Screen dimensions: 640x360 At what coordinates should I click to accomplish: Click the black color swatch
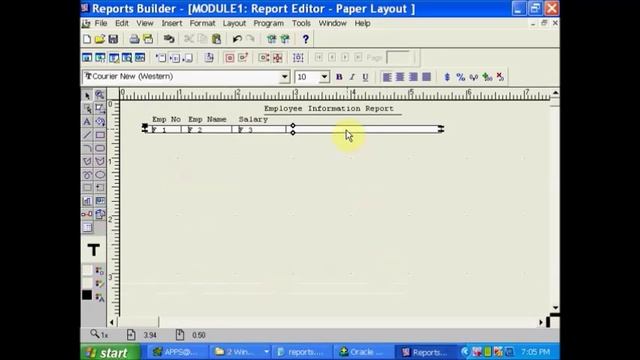[x=87, y=295]
